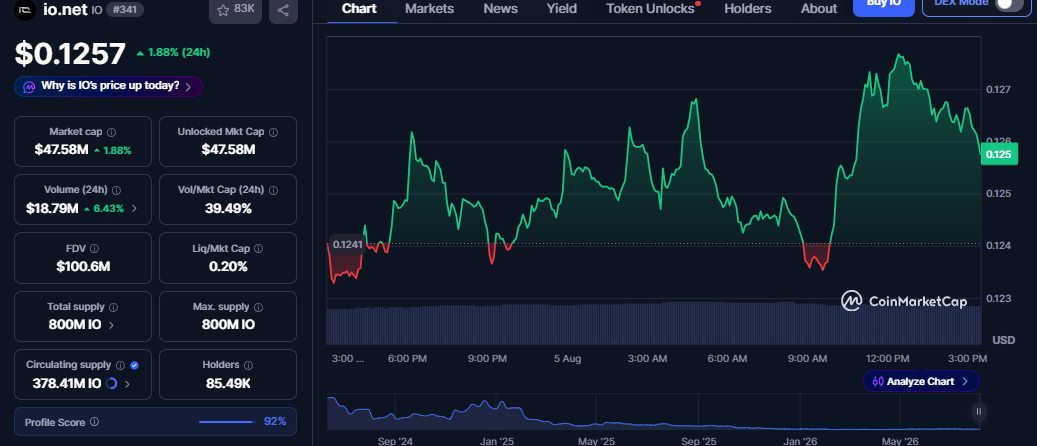
Task: Click the 85.49K Holders value
Action: pyautogui.click(x=228, y=383)
